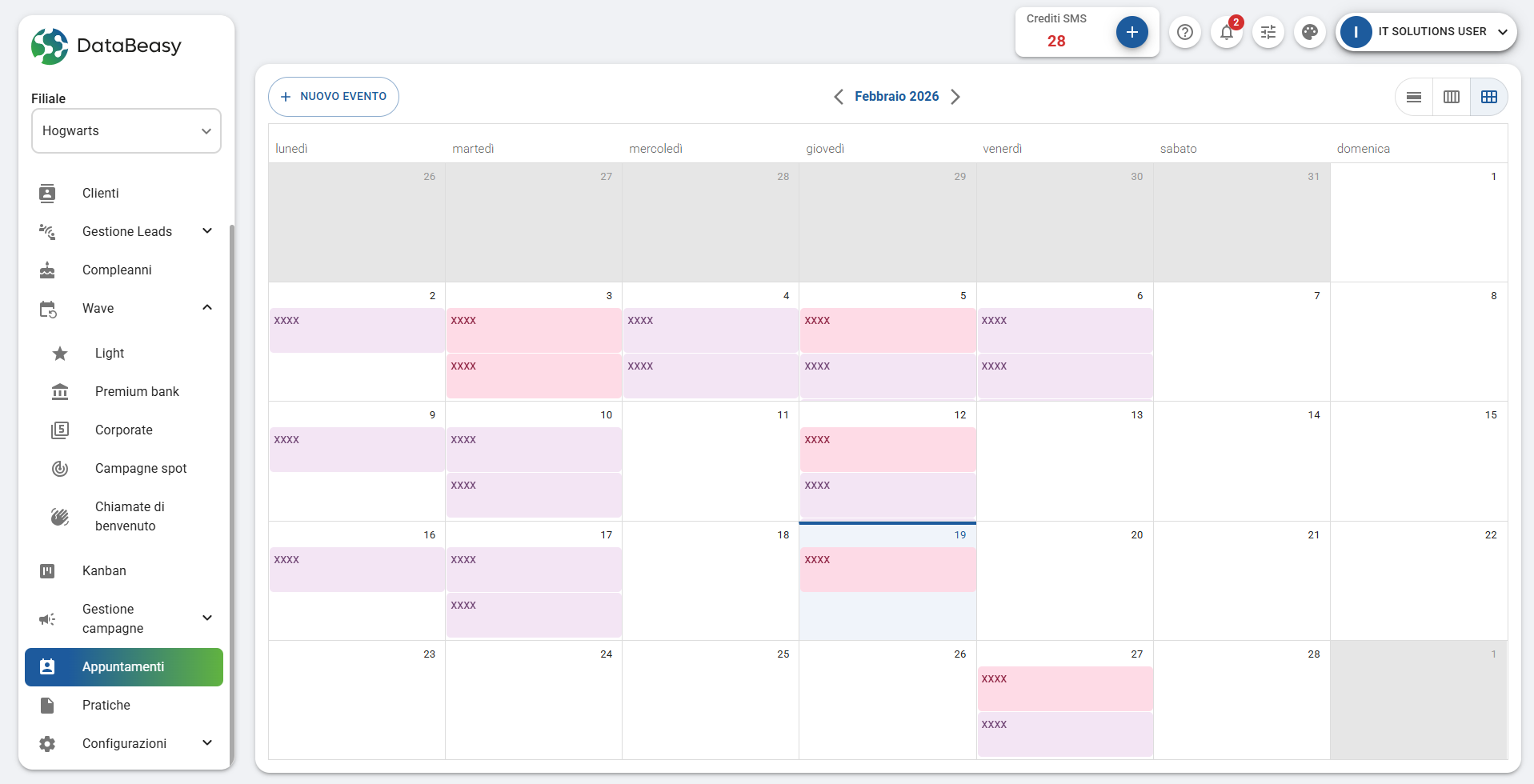Switch to list view layout
The width and height of the screenshot is (1534, 784).
click(x=1414, y=97)
